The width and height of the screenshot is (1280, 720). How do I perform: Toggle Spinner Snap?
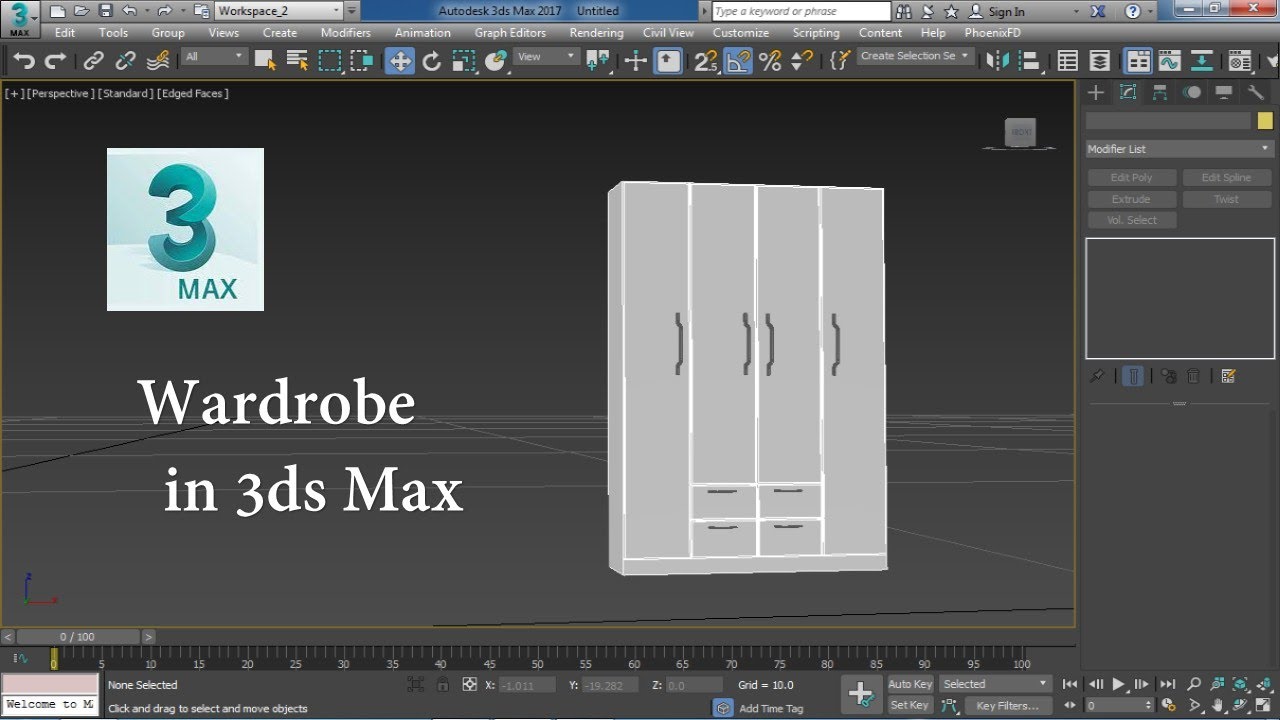tap(802, 61)
